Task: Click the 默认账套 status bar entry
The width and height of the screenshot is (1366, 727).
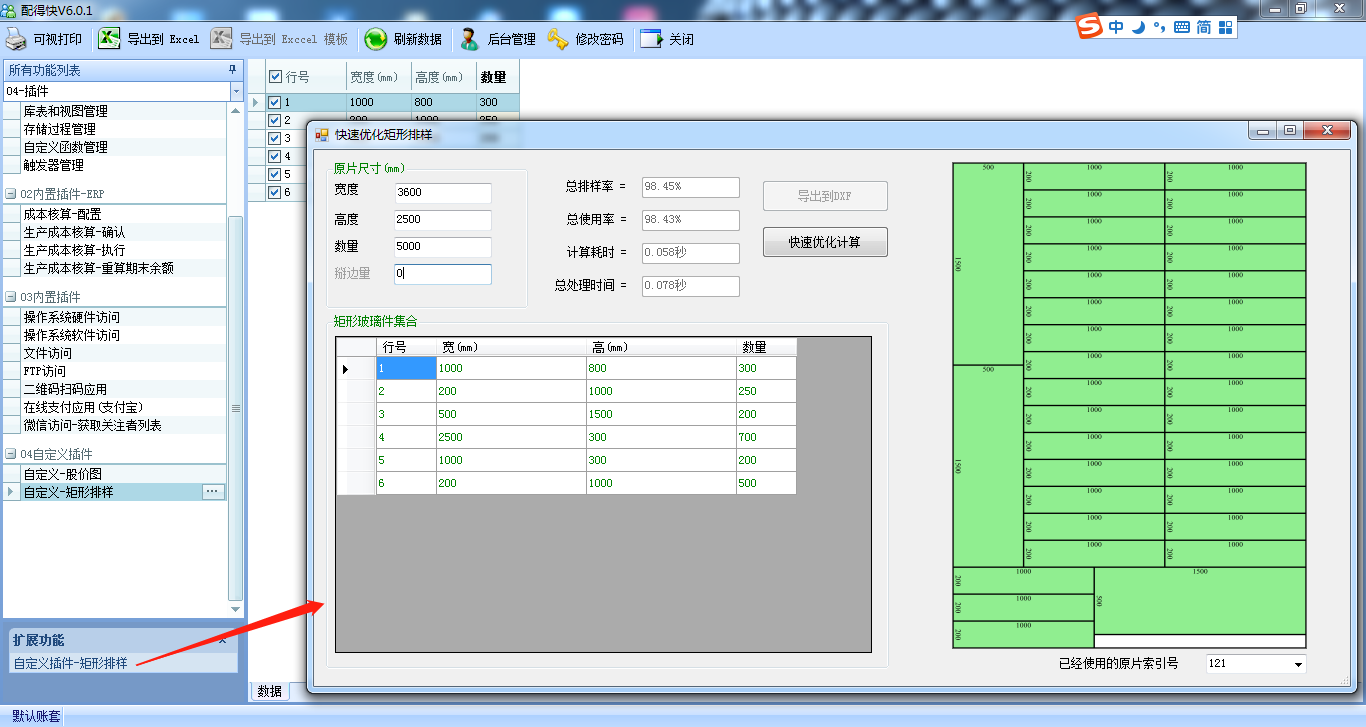Action: (37, 717)
